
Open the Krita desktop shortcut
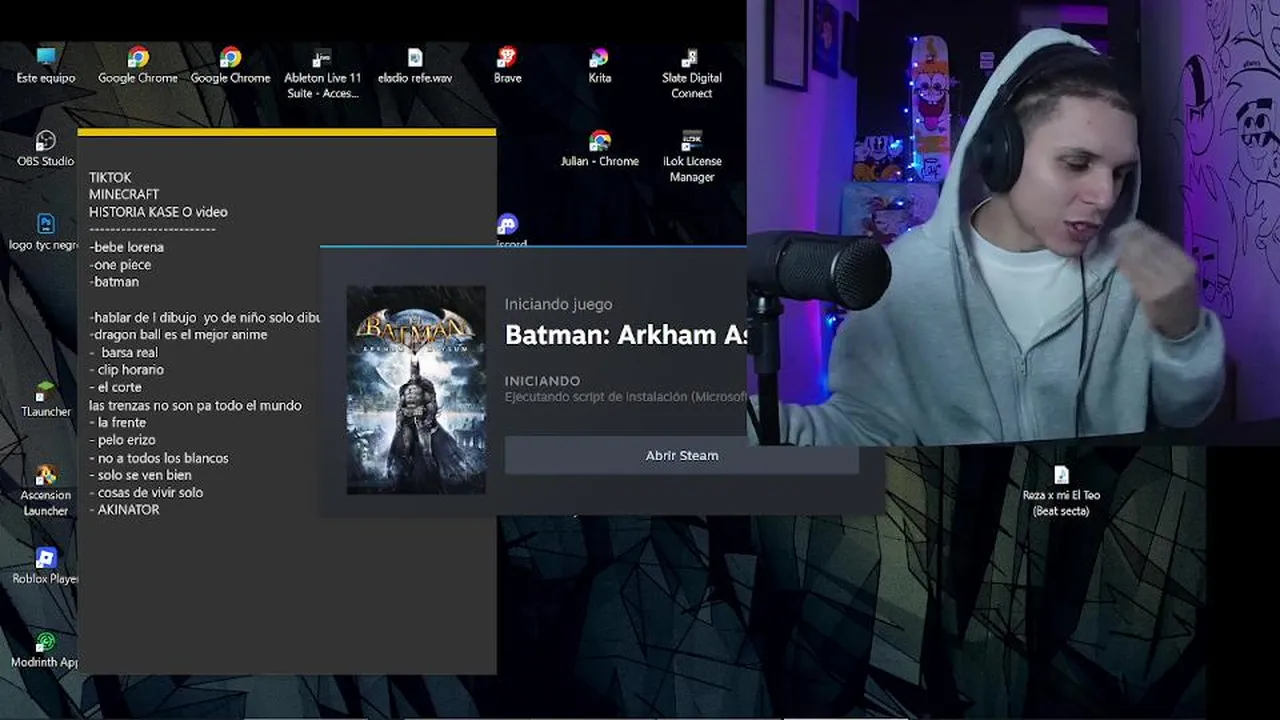[599, 65]
